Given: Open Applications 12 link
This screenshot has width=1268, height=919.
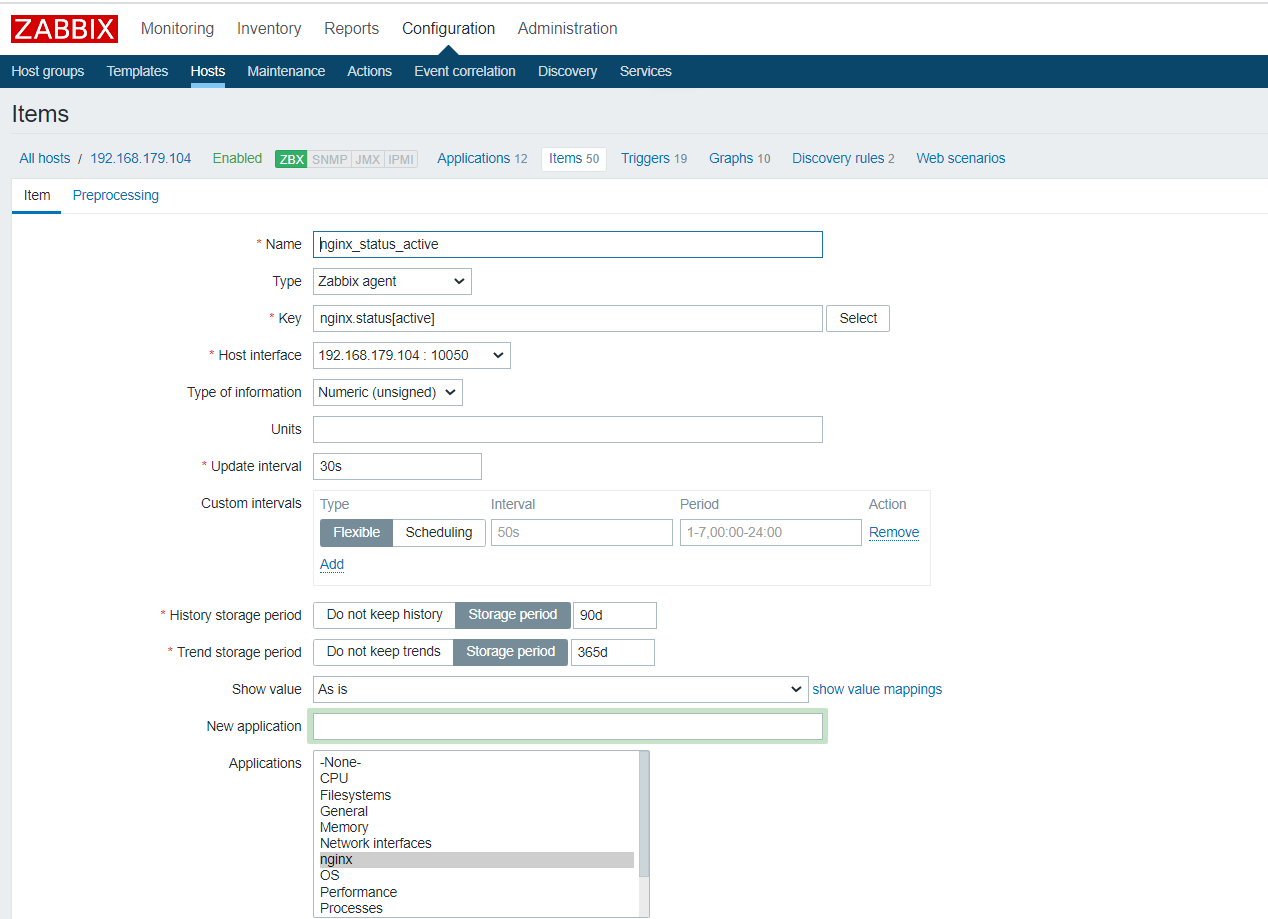Looking at the screenshot, I should click(x=482, y=158).
